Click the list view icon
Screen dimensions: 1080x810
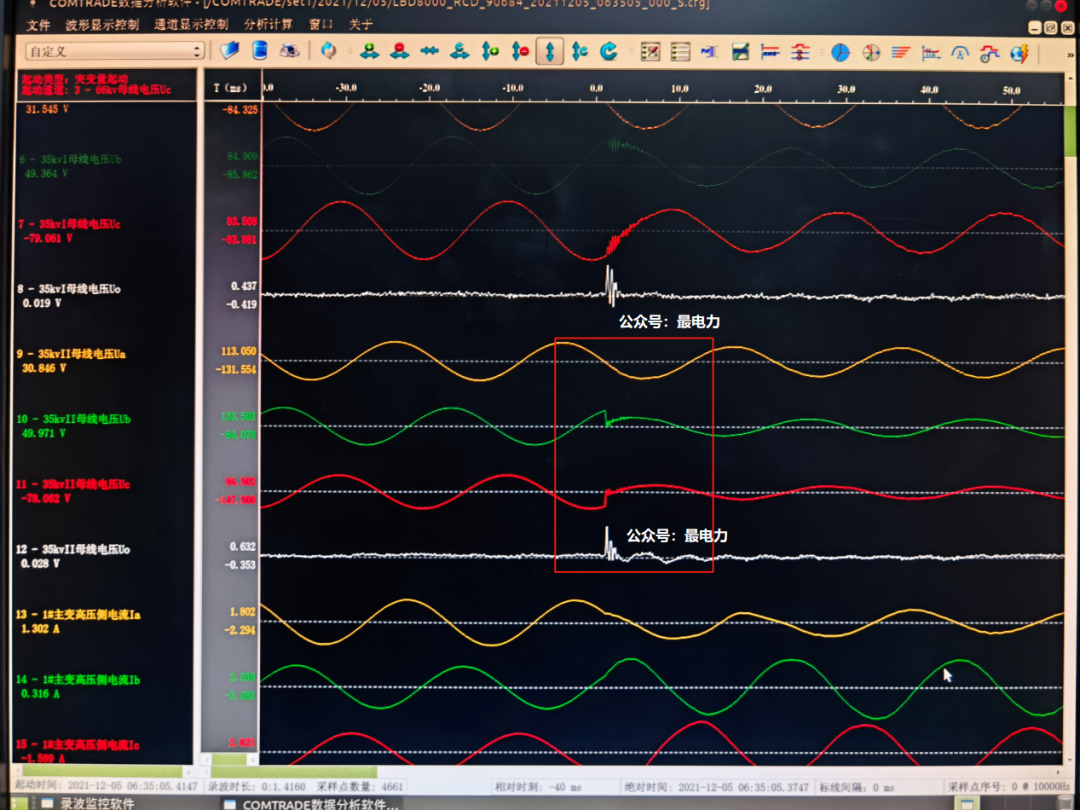(681, 52)
